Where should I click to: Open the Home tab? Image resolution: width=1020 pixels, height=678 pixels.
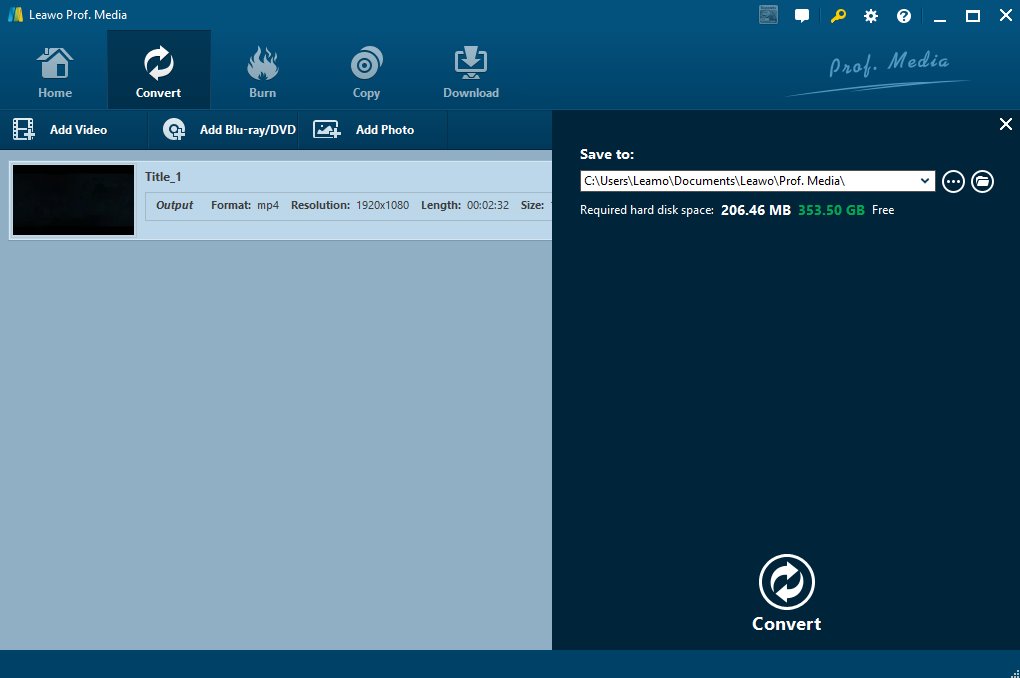tap(55, 72)
